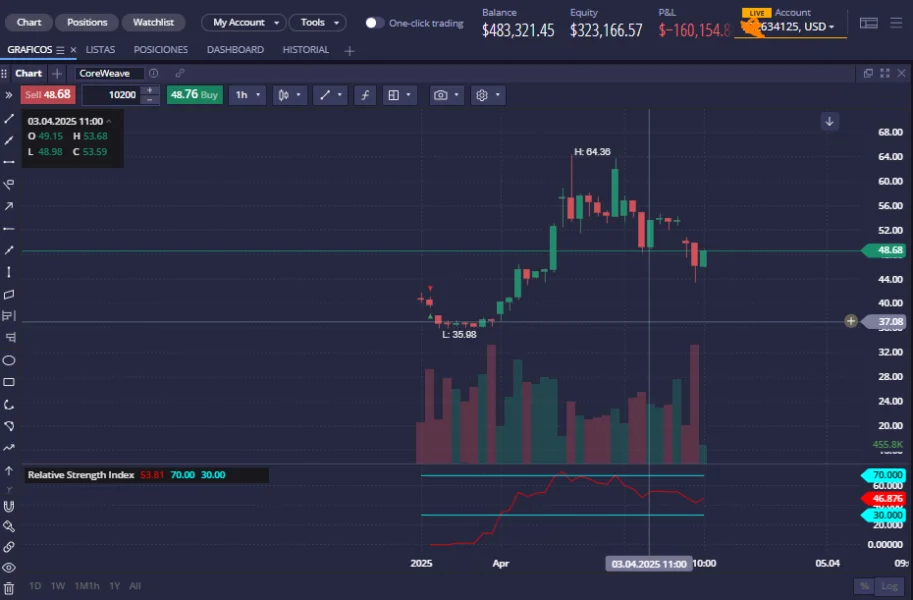Click the Chart button in the header
This screenshot has height=600, width=913.
point(29,22)
